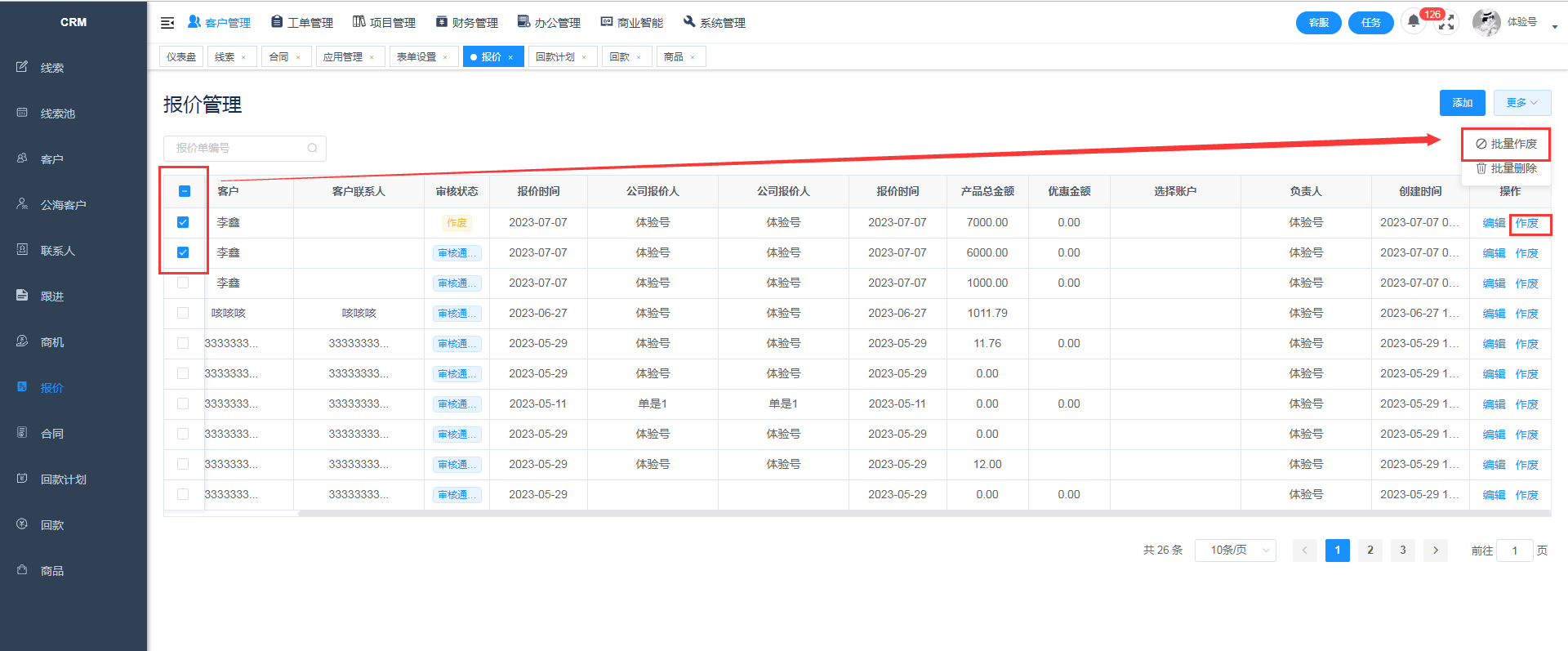Image resolution: width=1568 pixels, height=651 pixels.
Task: Go to 商机 in the sidebar
Action: pos(52,342)
